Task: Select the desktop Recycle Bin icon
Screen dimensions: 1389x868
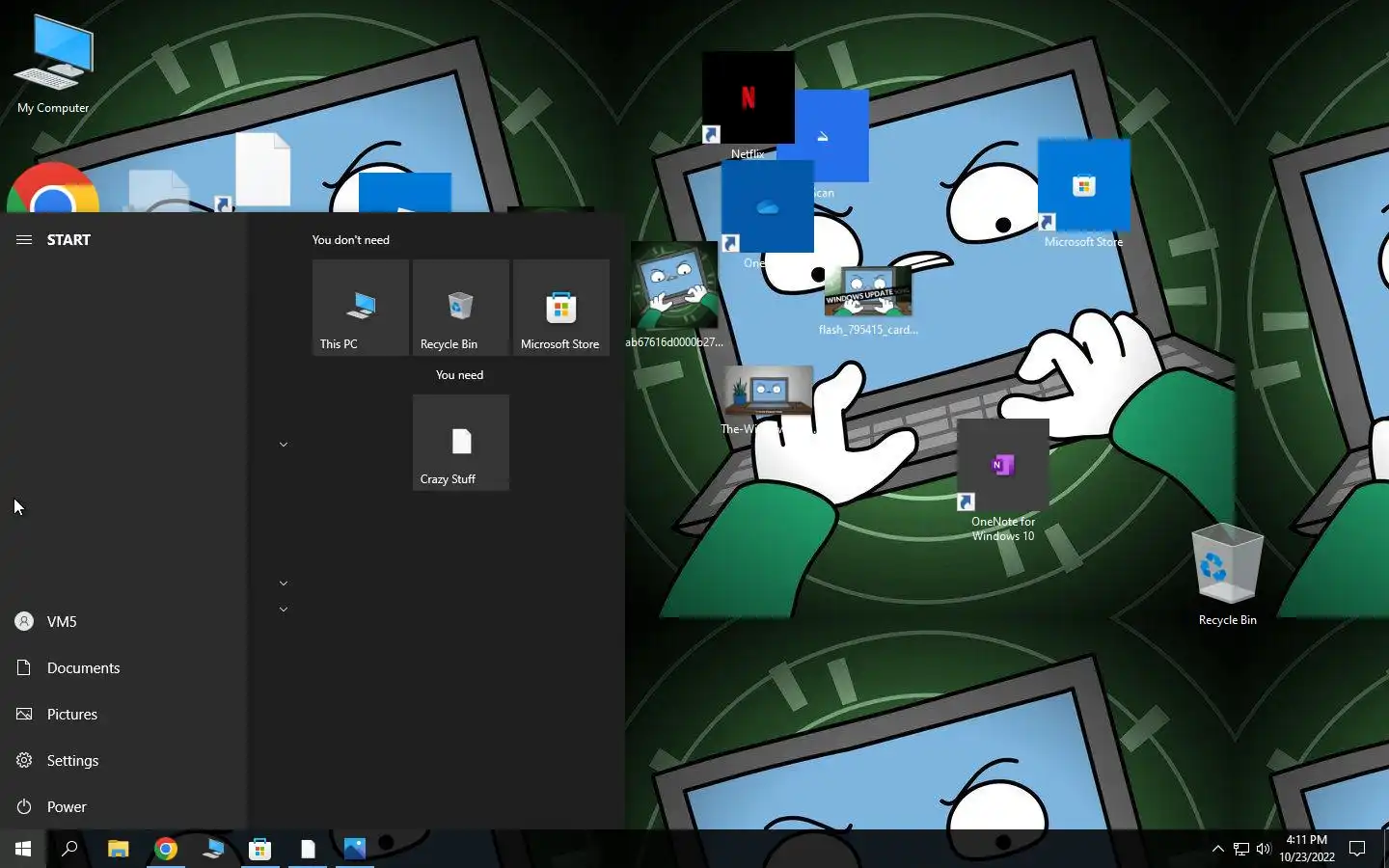Action: pyautogui.click(x=1228, y=575)
